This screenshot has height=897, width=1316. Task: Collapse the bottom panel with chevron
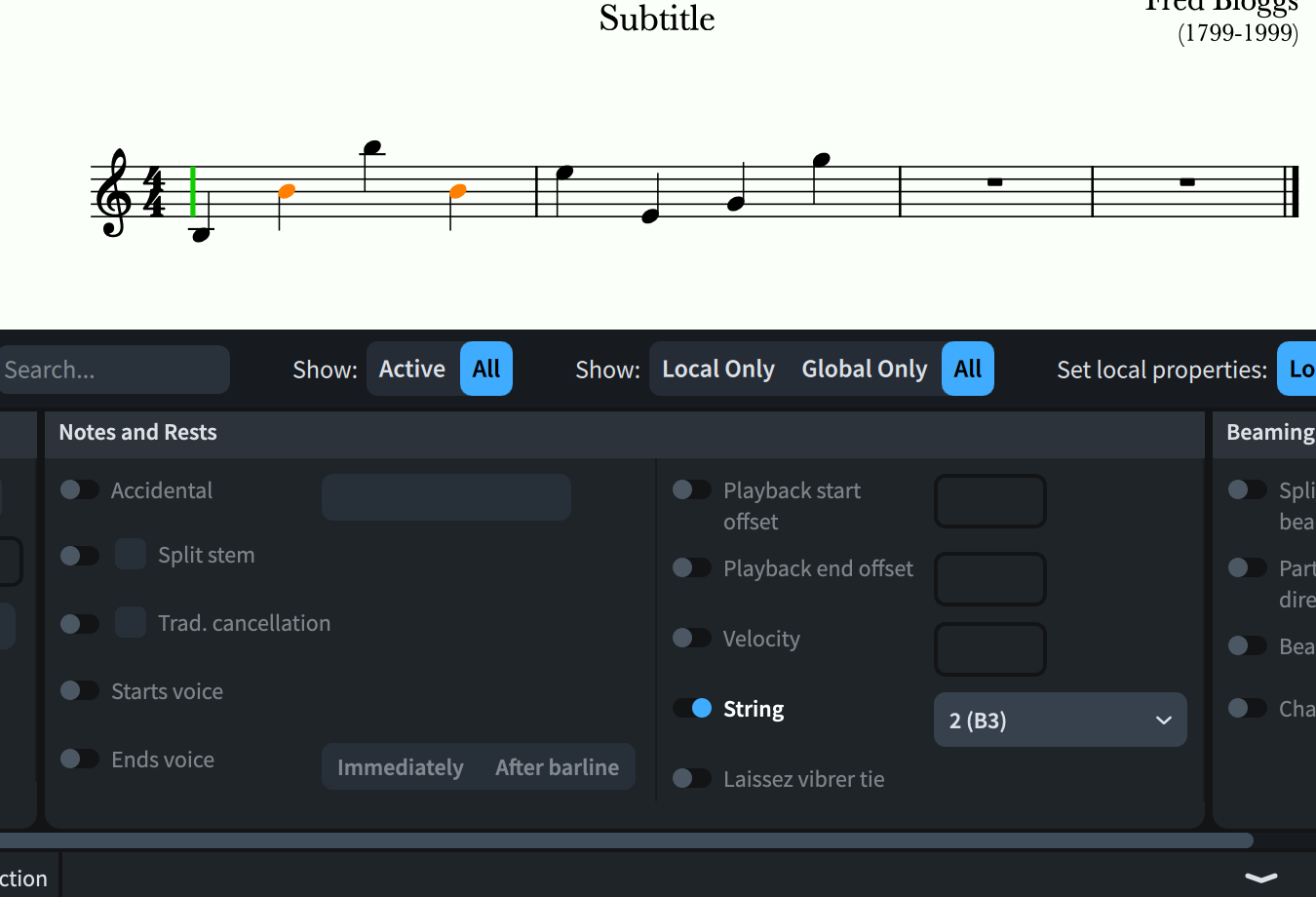point(1260,877)
